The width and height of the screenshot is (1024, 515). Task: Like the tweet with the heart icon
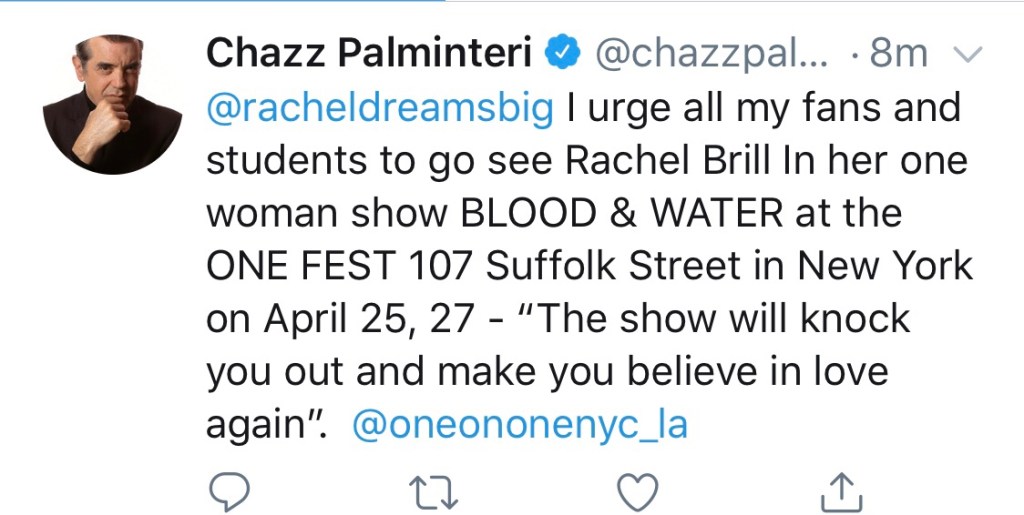click(x=636, y=491)
